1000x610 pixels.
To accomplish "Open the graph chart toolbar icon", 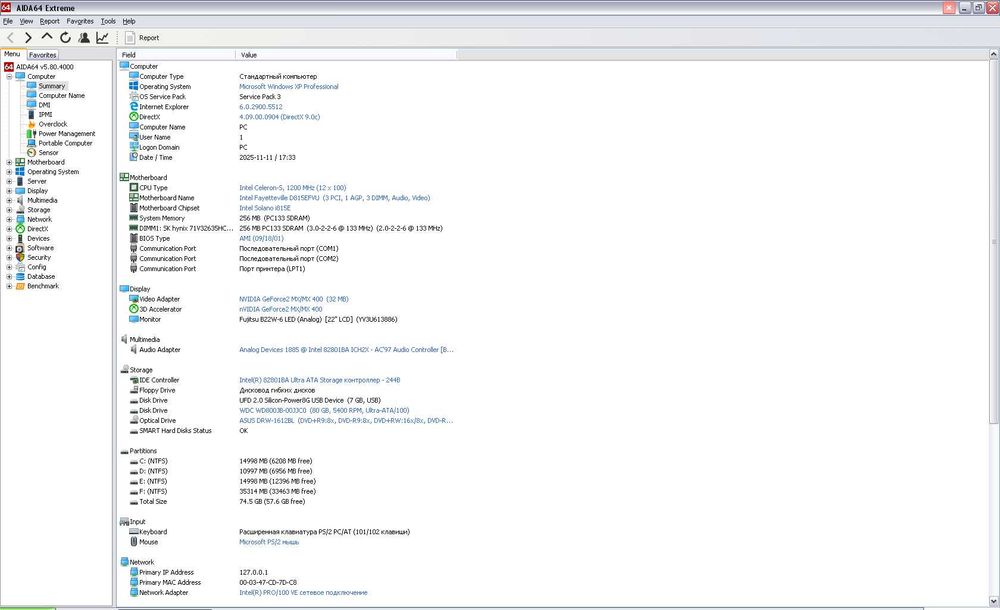I will [x=102, y=38].
